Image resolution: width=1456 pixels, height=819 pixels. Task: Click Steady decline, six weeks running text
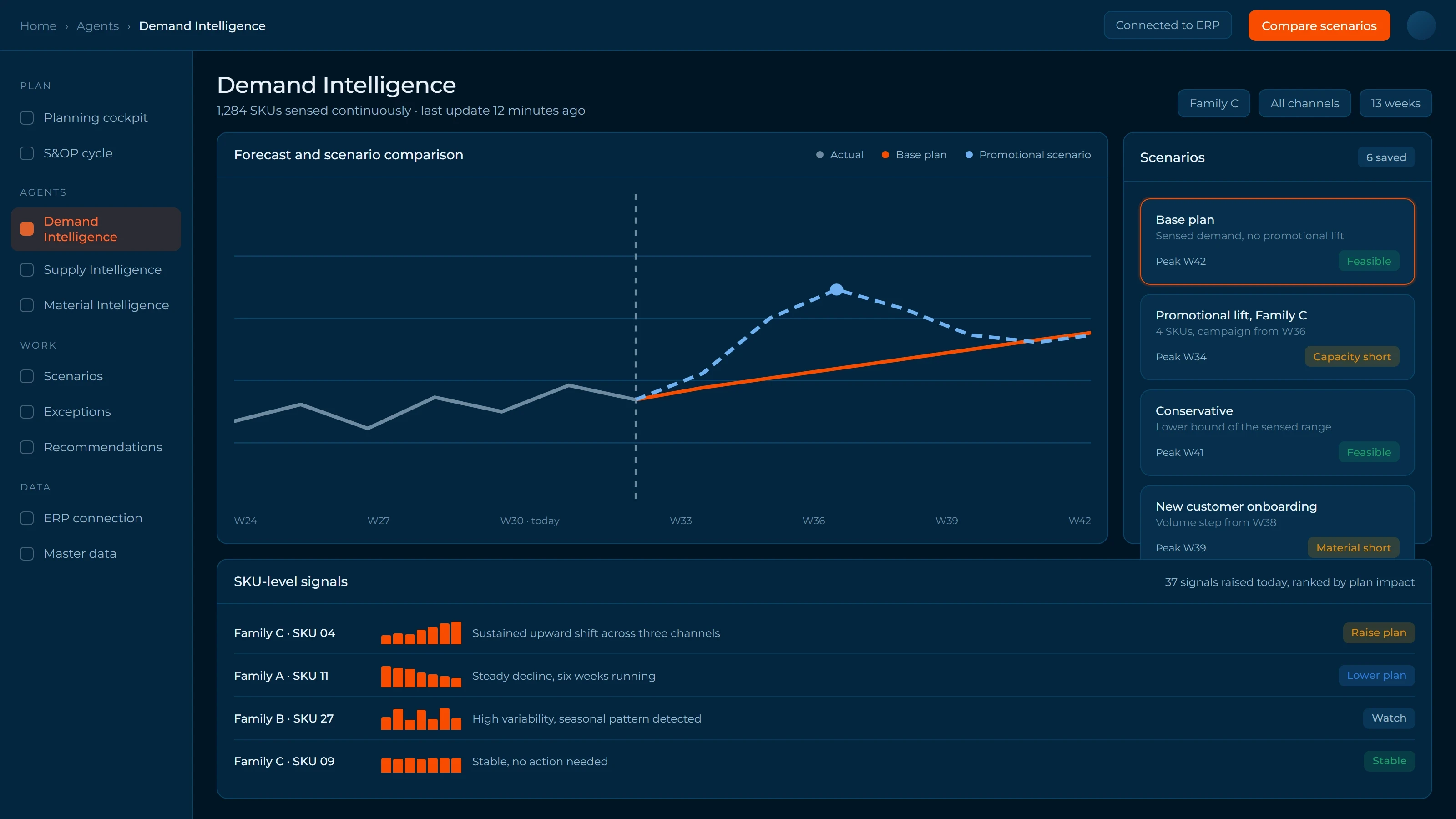pyautogui.click(x=564, y=676)
